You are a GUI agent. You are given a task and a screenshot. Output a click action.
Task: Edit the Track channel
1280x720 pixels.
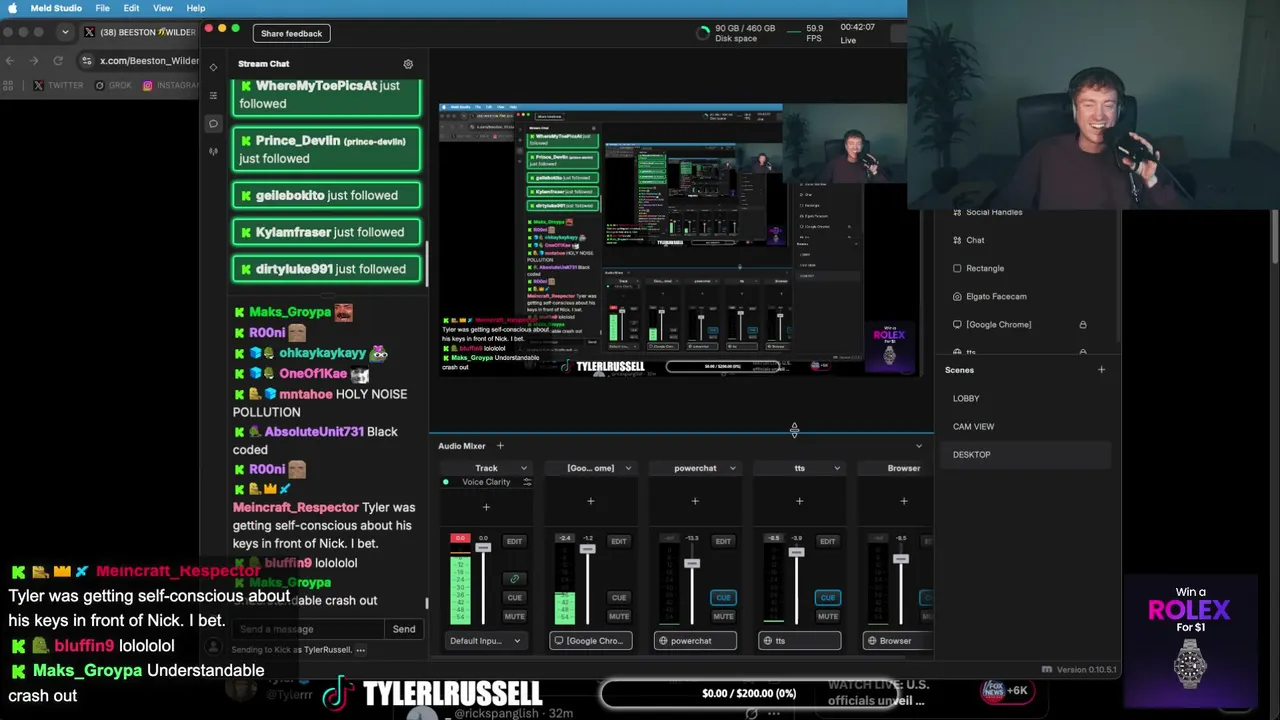coord(514,541)
